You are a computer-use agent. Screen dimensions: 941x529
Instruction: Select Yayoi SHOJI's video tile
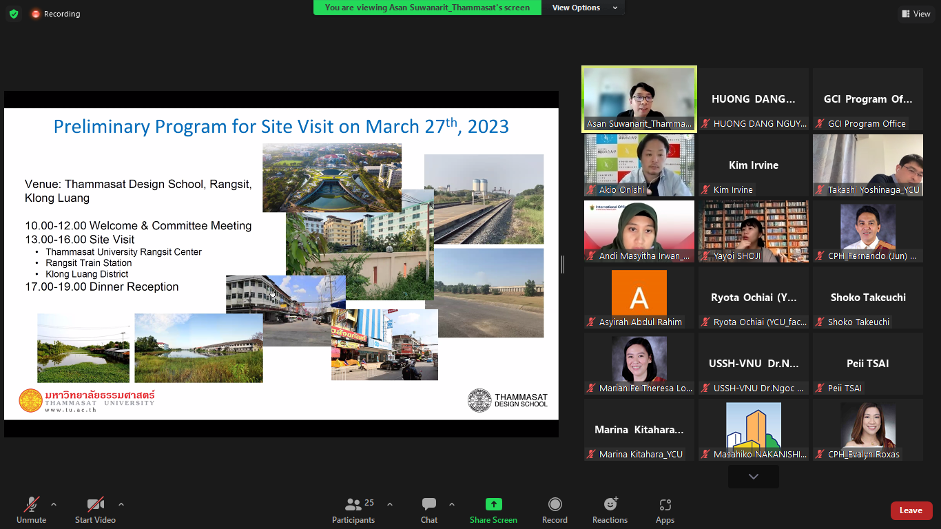pos(754,231)
